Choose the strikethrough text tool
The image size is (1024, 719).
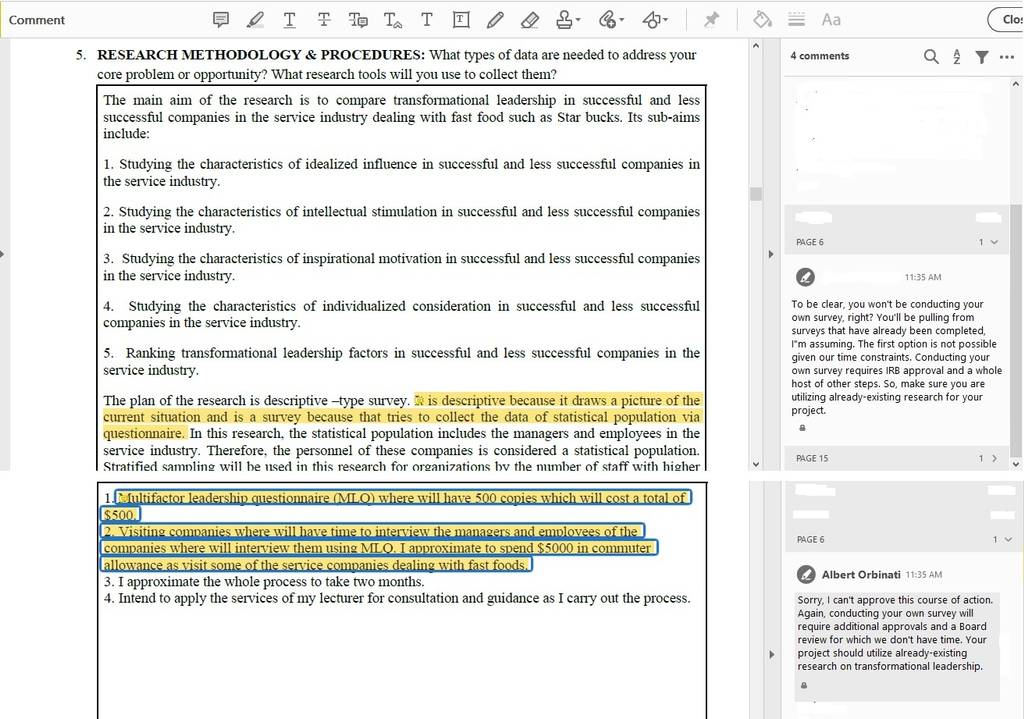(x=323, y=20)
